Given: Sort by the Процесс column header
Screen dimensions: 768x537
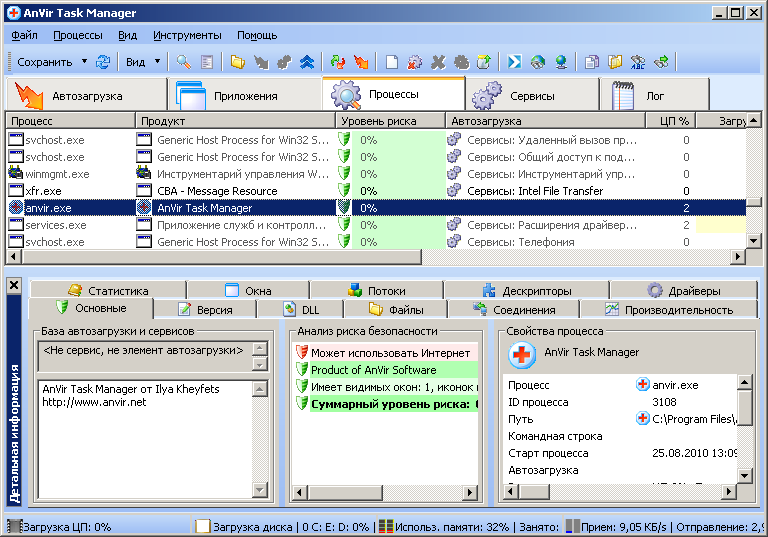Looking at the screenshot, I should (x=70, y=121).
